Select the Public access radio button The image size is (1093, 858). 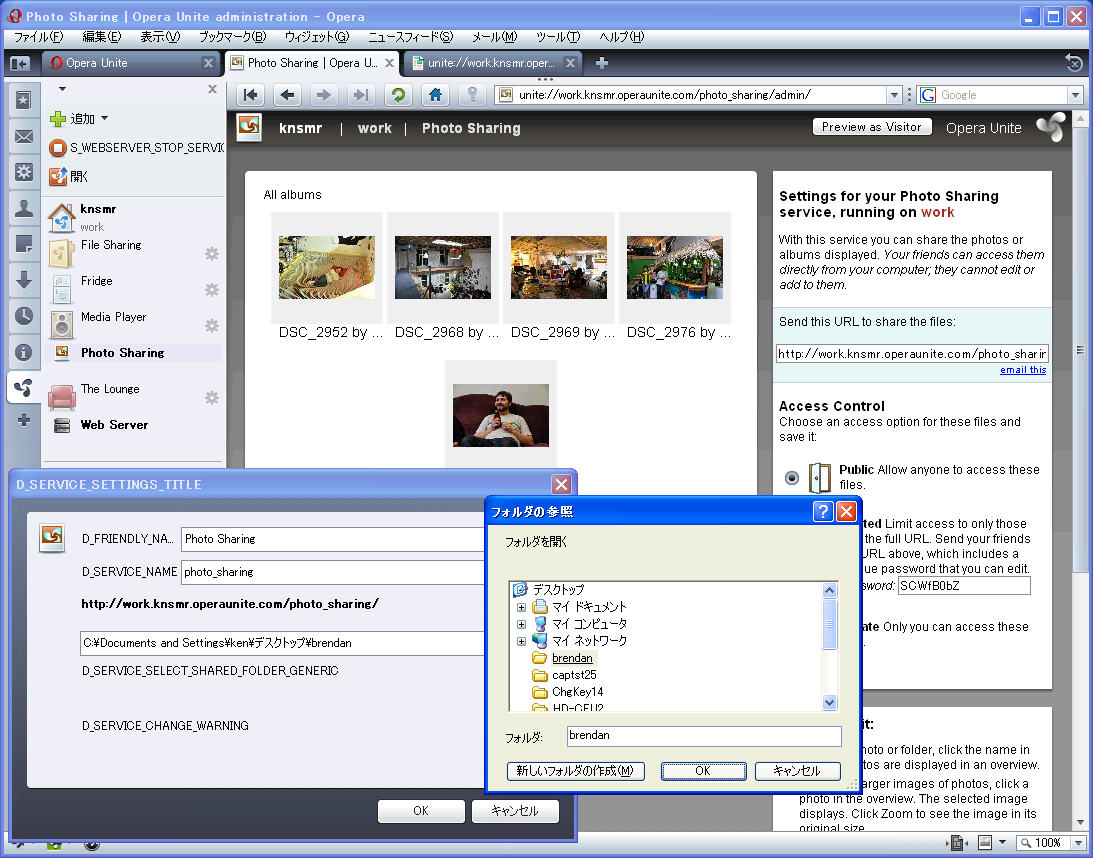pos(792,477)
